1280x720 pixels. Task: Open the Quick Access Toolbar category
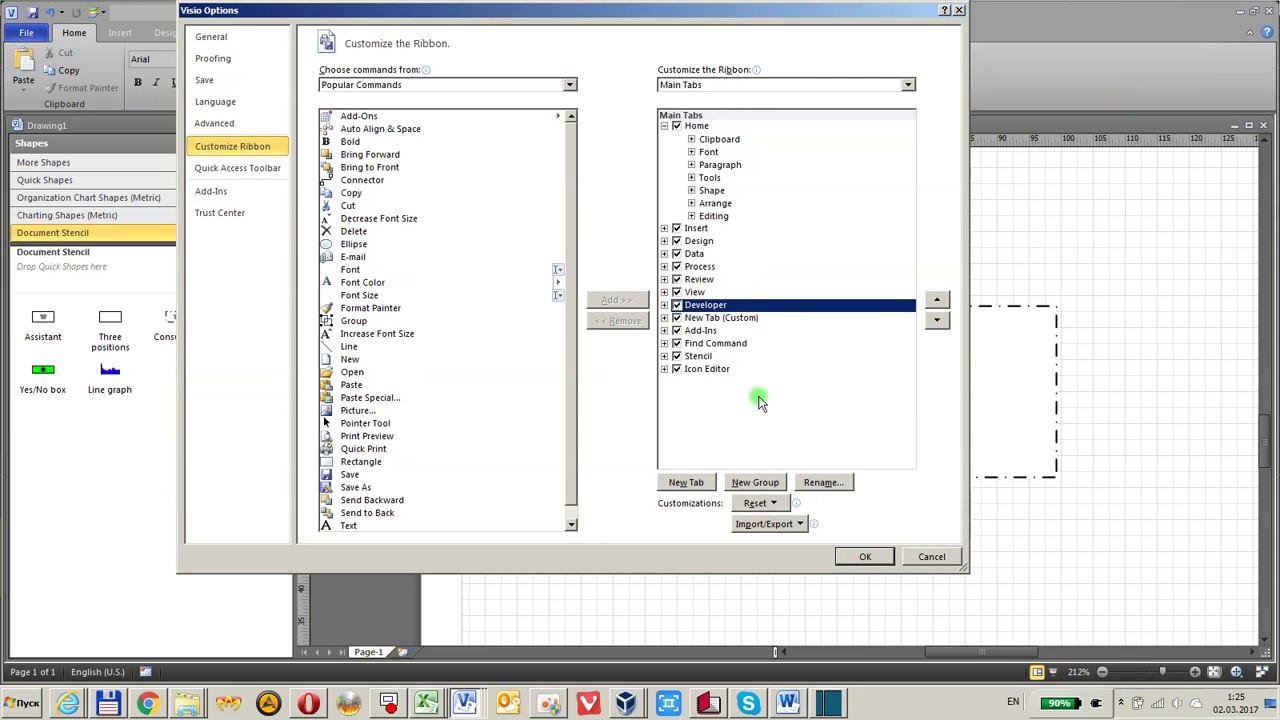click(238, 168)
